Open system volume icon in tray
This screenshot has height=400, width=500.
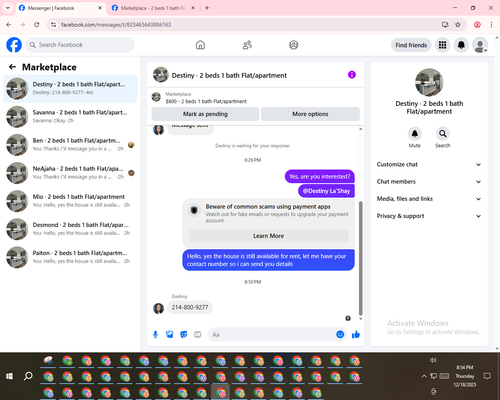433,360
